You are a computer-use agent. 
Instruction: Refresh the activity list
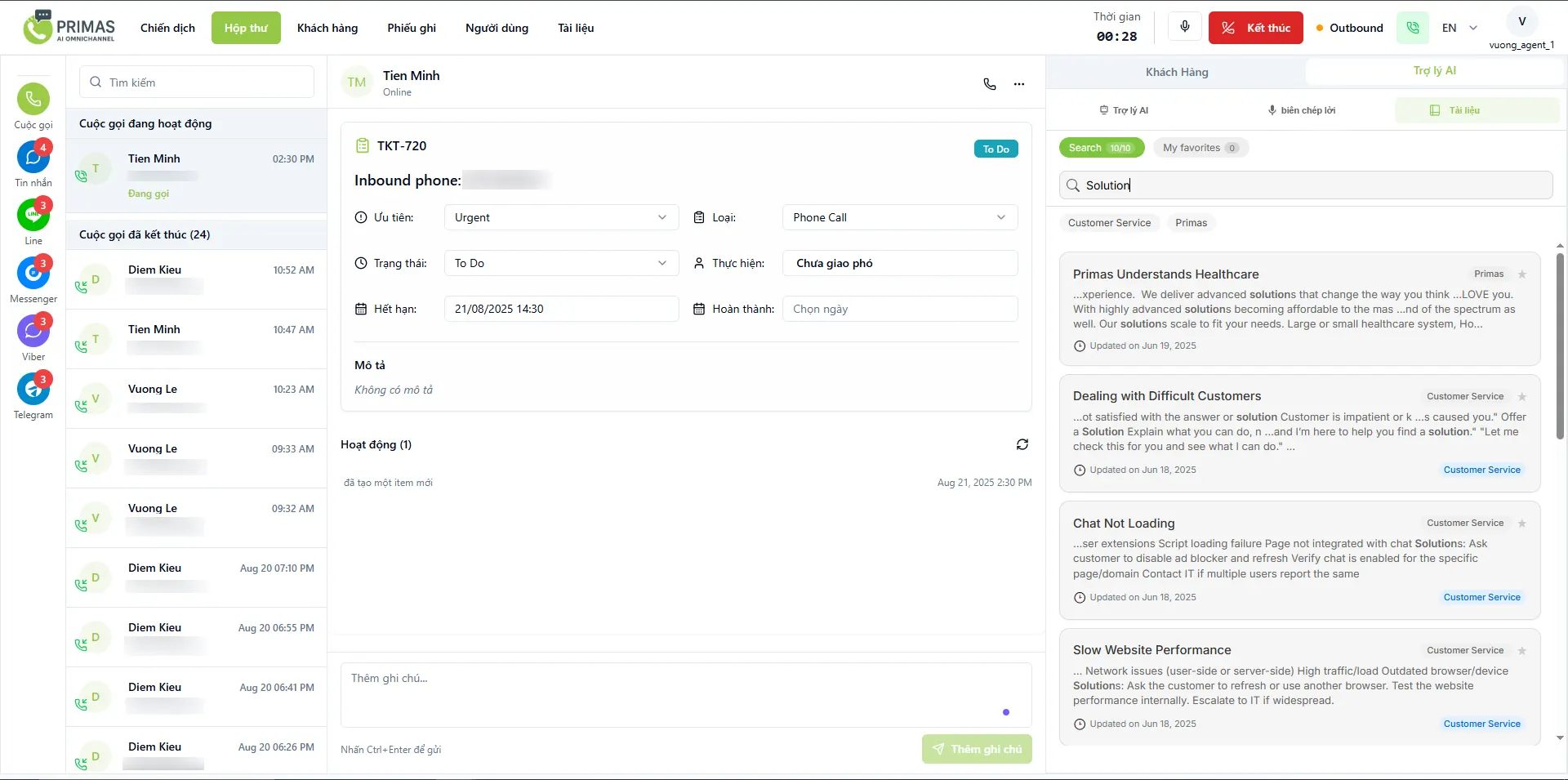pyautogui.click(x=1022, y=444)
